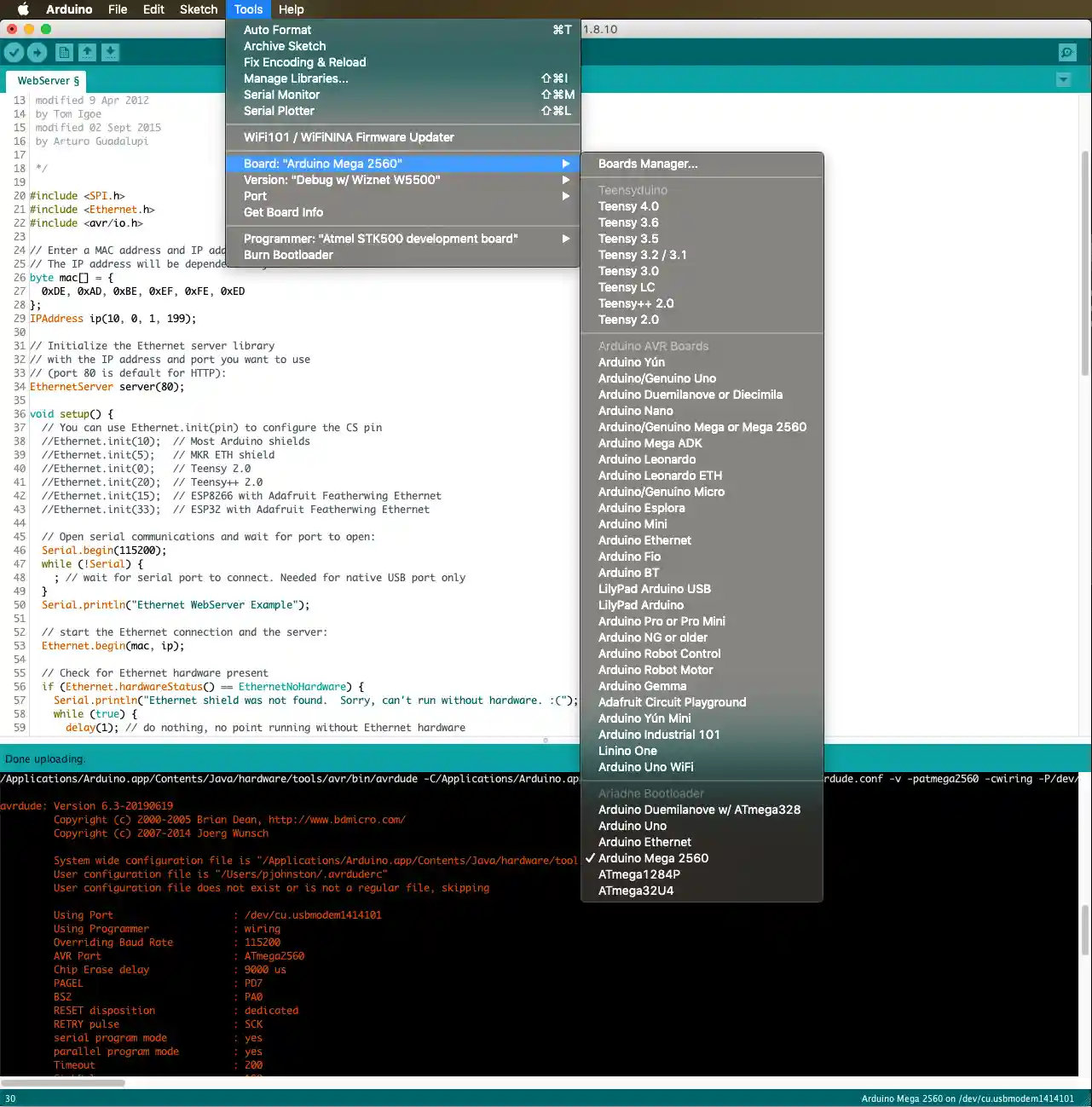The width and height of the screenshot is (1092, 1107).
Task: Click the bottom horizontal scrollbar
Action: pyautogui.click(x=62, y=1081)
